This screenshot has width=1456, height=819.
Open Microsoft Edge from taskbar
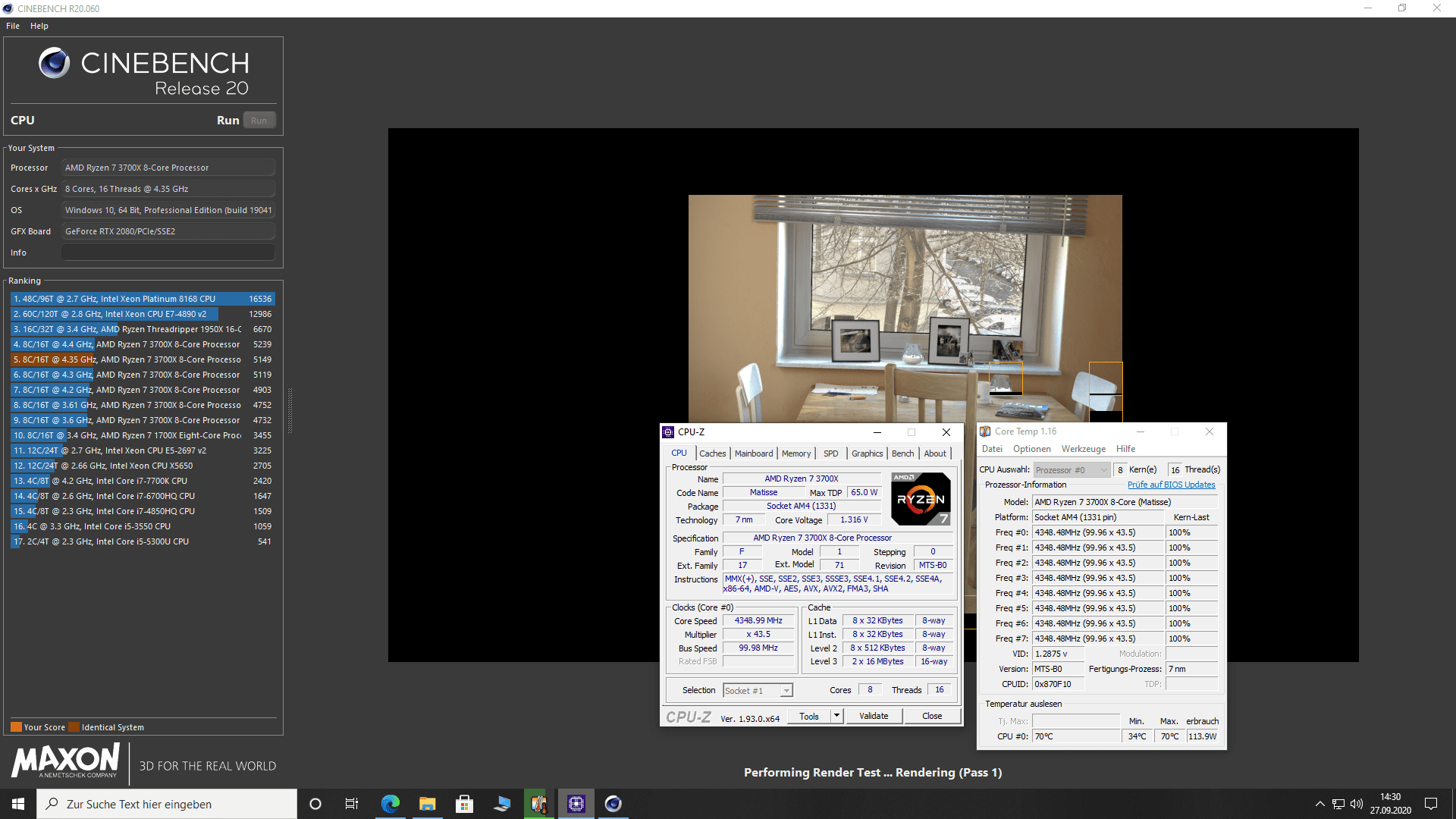(x=390, y=804)
